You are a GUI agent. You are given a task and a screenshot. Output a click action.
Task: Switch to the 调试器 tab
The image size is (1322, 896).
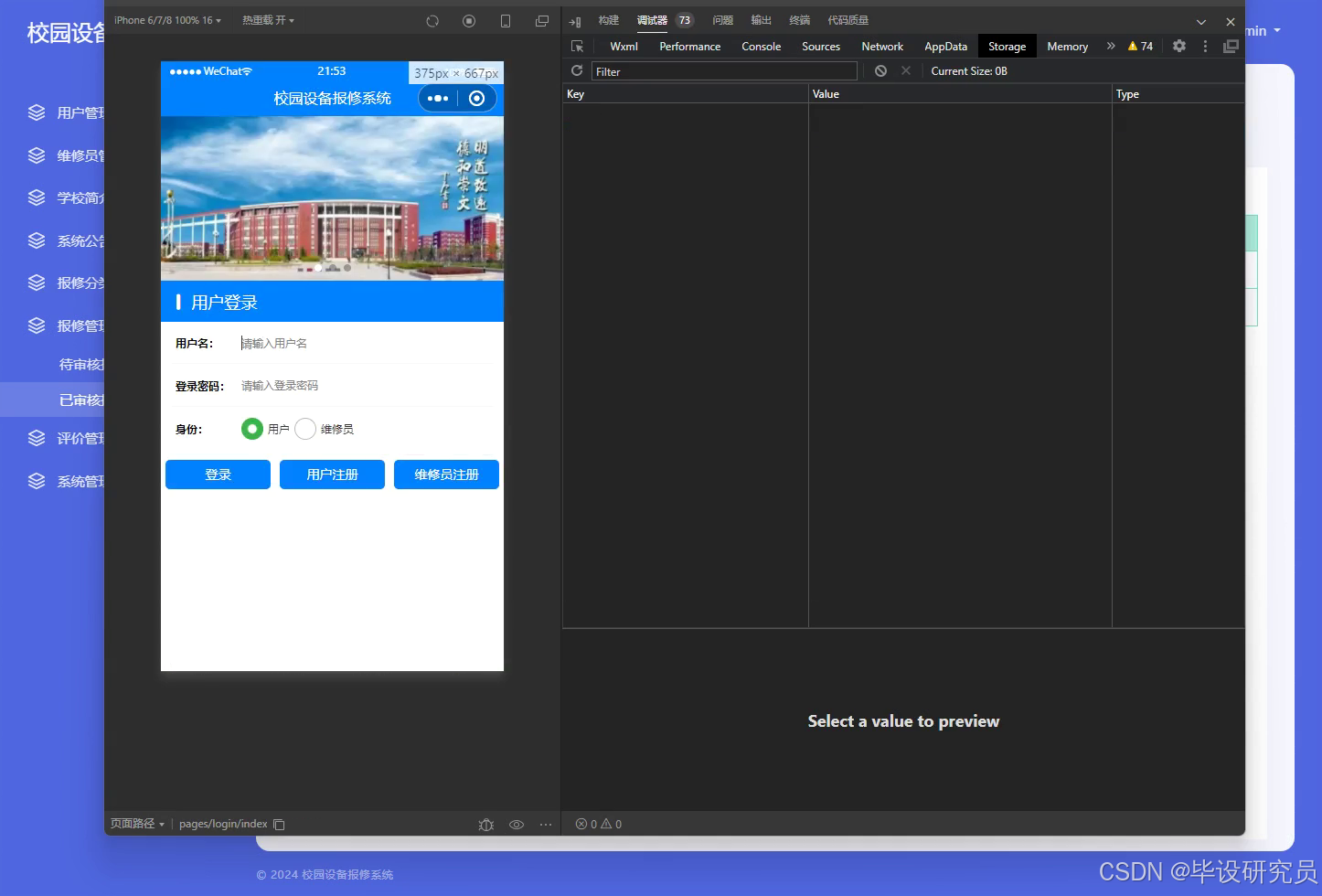[x=652, y=20]
